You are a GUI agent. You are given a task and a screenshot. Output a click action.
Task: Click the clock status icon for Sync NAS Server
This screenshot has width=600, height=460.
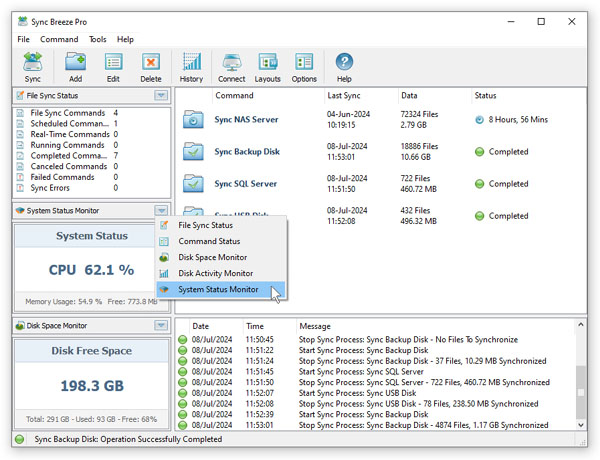point(479,120)
